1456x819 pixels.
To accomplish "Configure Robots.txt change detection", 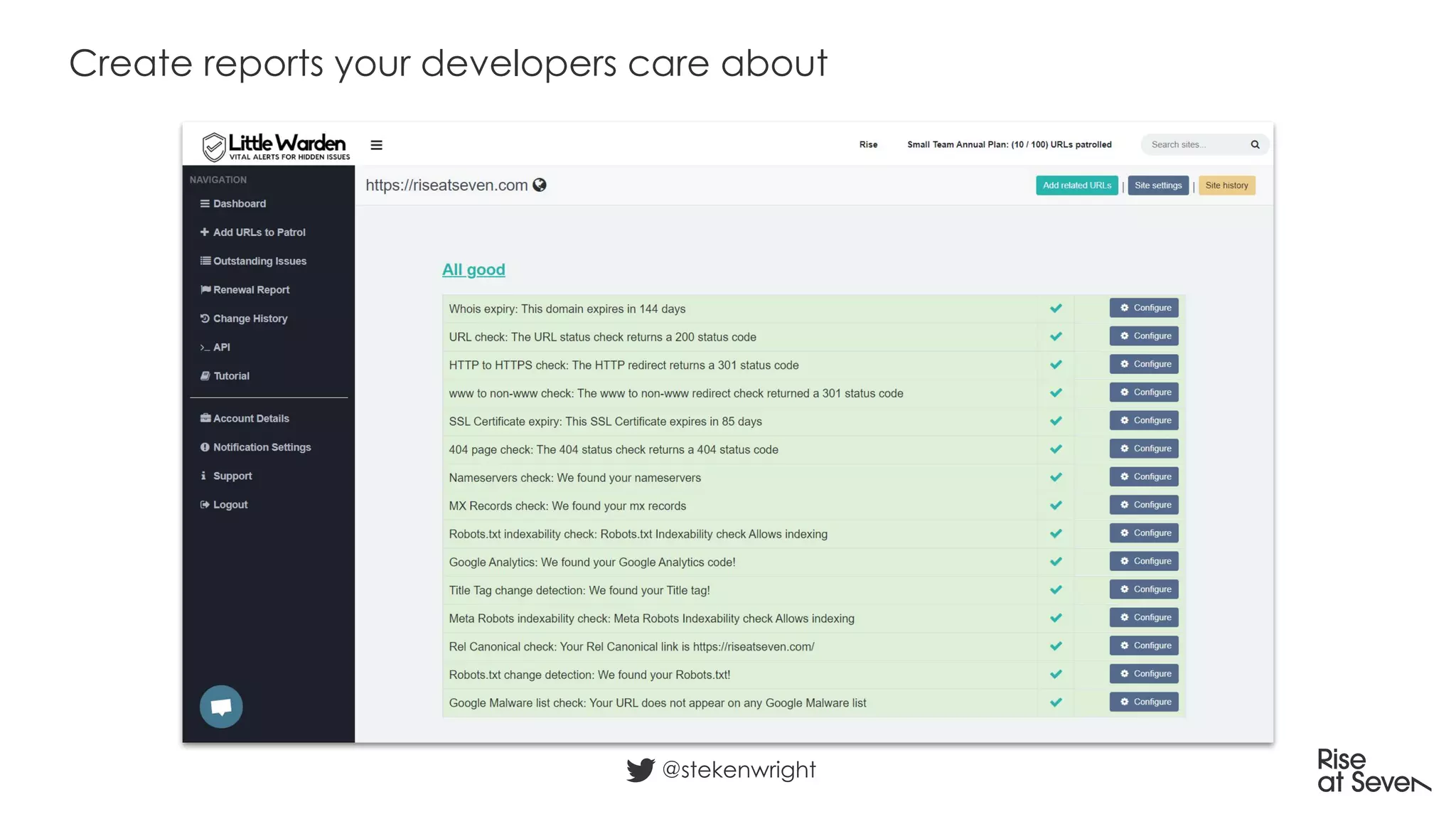I will click(1144, 673).
